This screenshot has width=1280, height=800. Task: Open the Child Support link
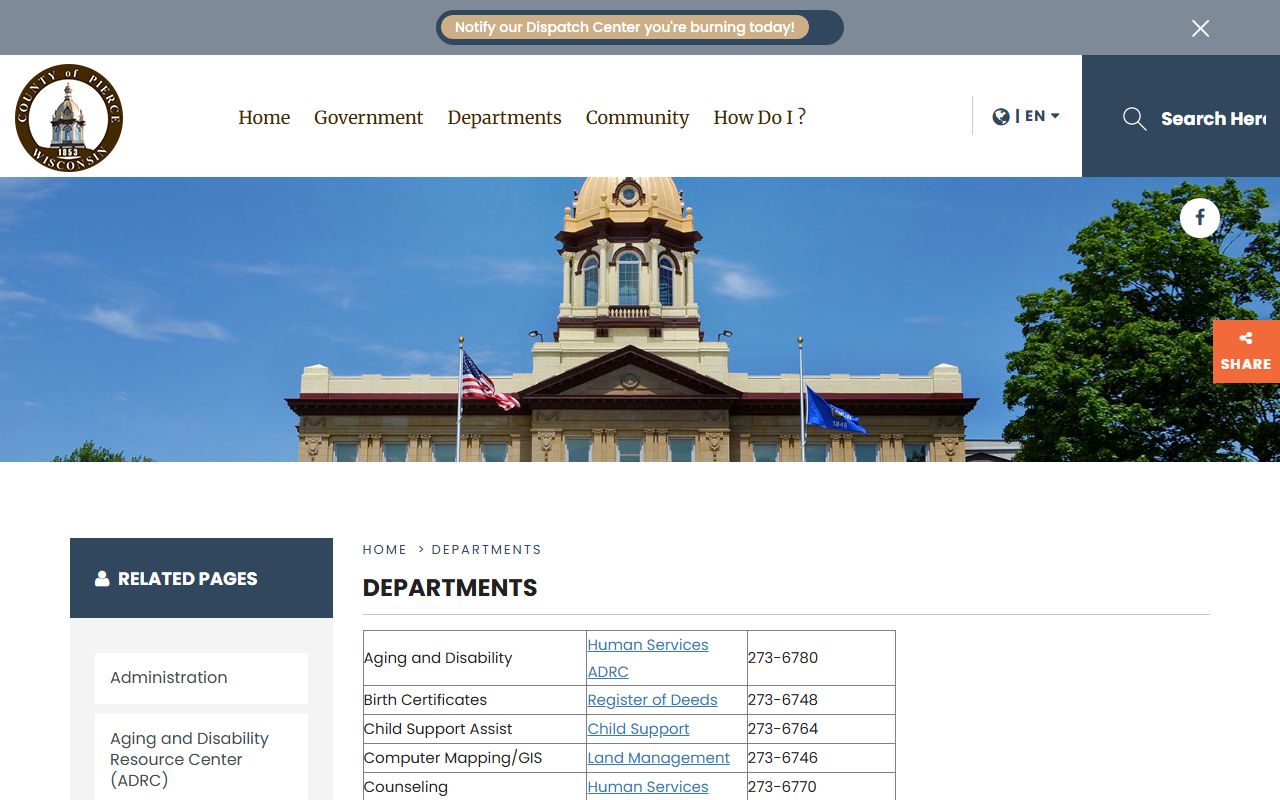pos(638,729)
